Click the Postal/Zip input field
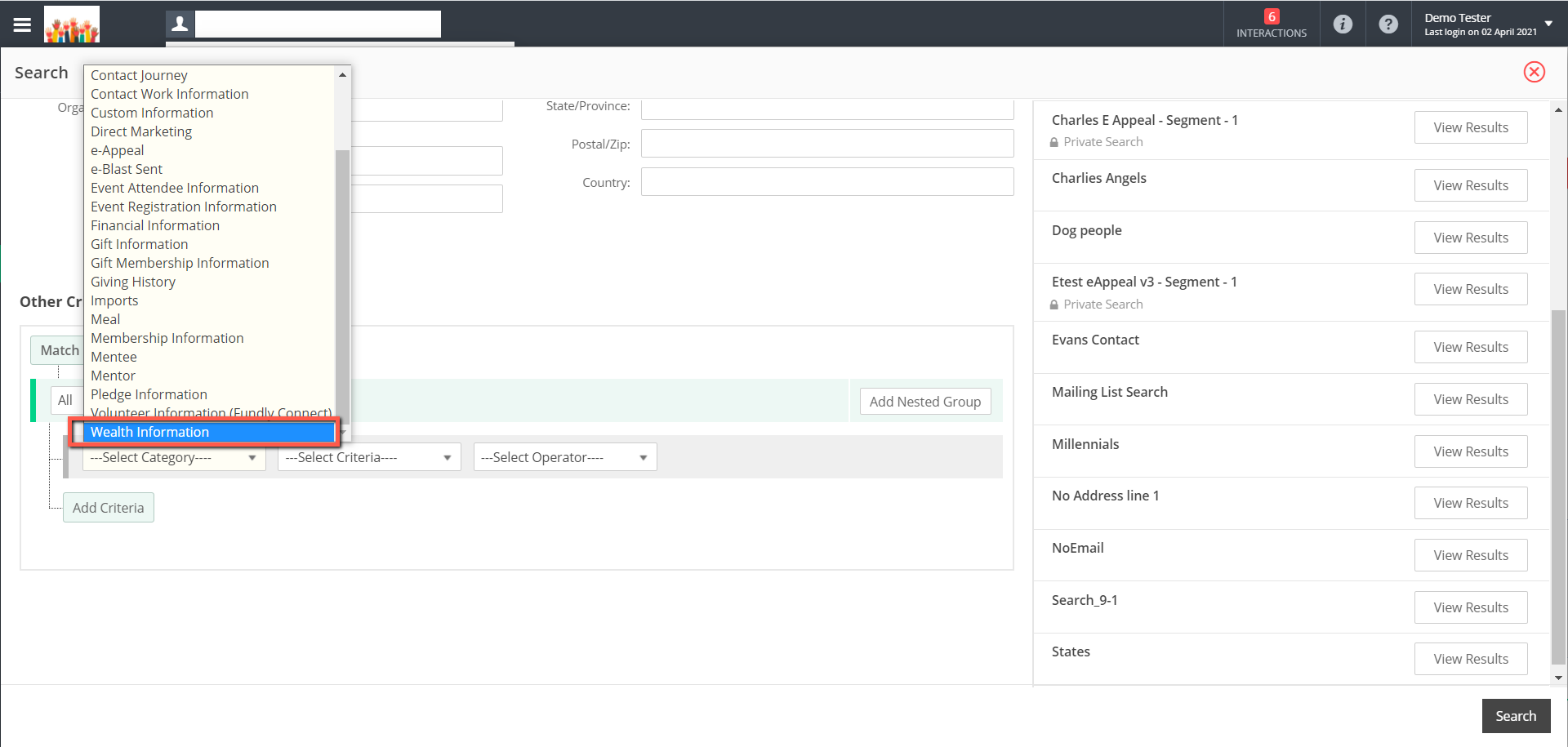1568x747 pixels. [827, 144]
